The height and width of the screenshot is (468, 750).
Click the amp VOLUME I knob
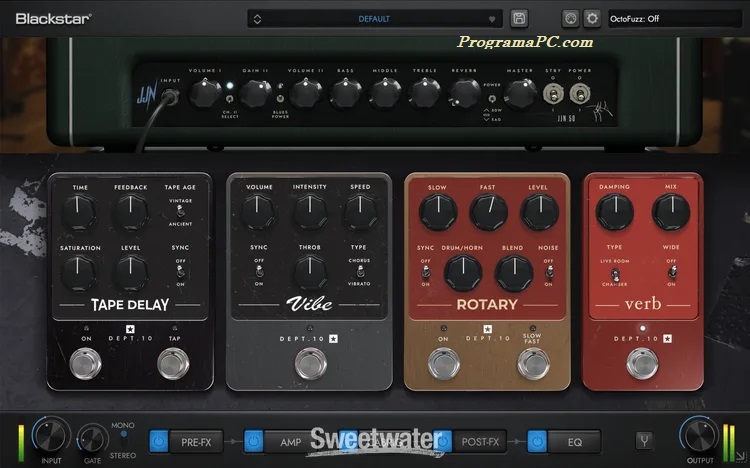[x=205, y=93]
